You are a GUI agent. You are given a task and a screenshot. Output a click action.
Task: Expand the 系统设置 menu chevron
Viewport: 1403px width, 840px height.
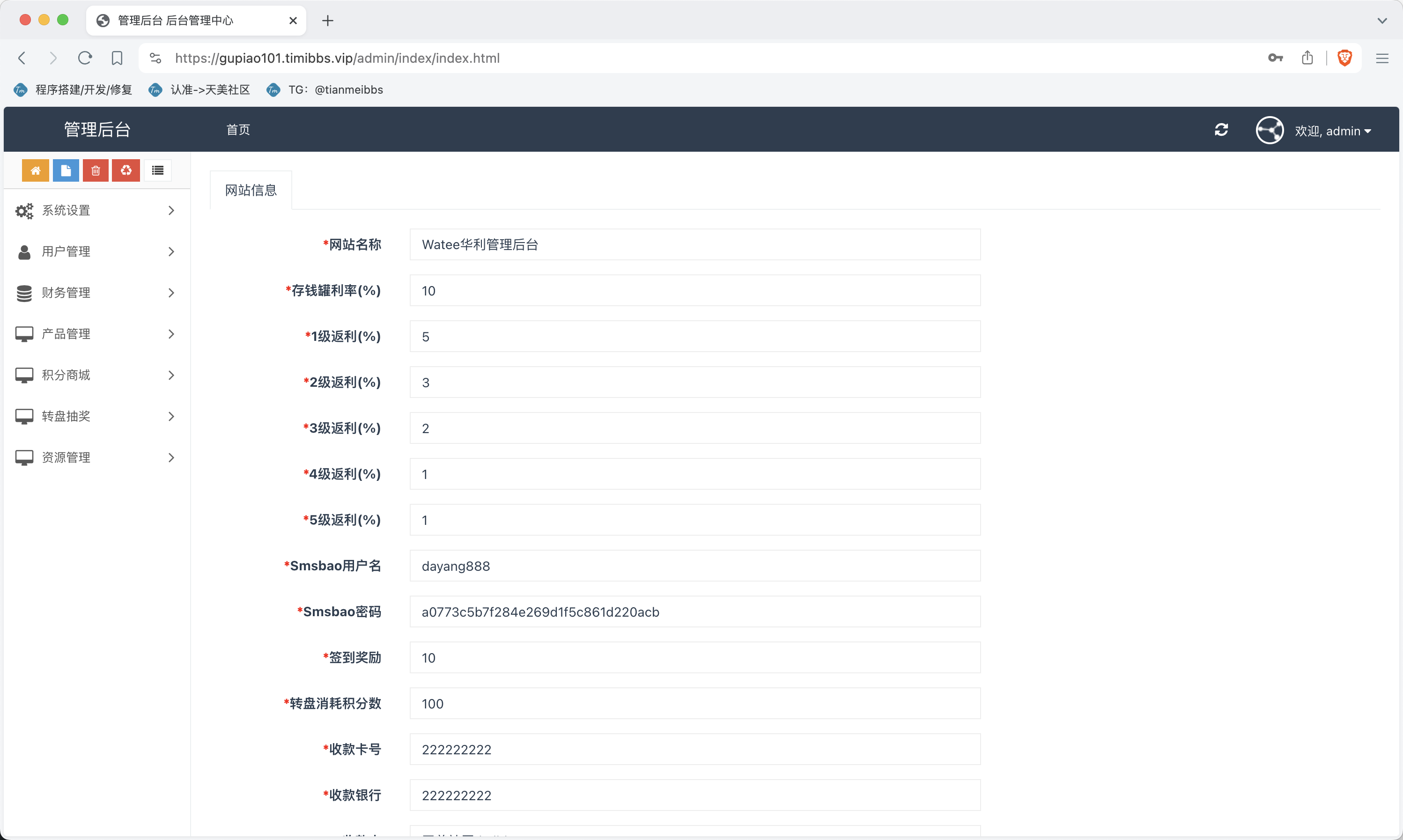point(171,211)
